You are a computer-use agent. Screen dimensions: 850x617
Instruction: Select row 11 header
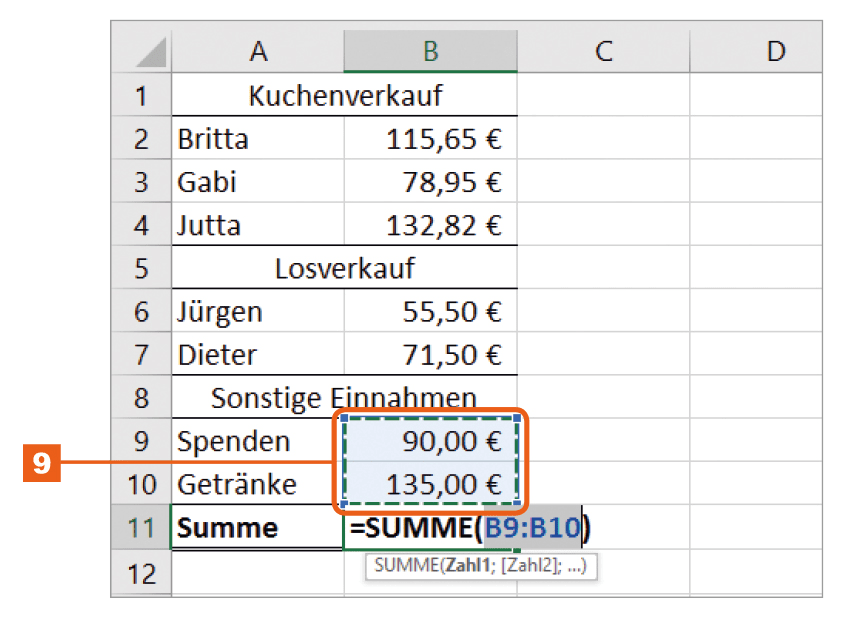[x=141, y=527]
